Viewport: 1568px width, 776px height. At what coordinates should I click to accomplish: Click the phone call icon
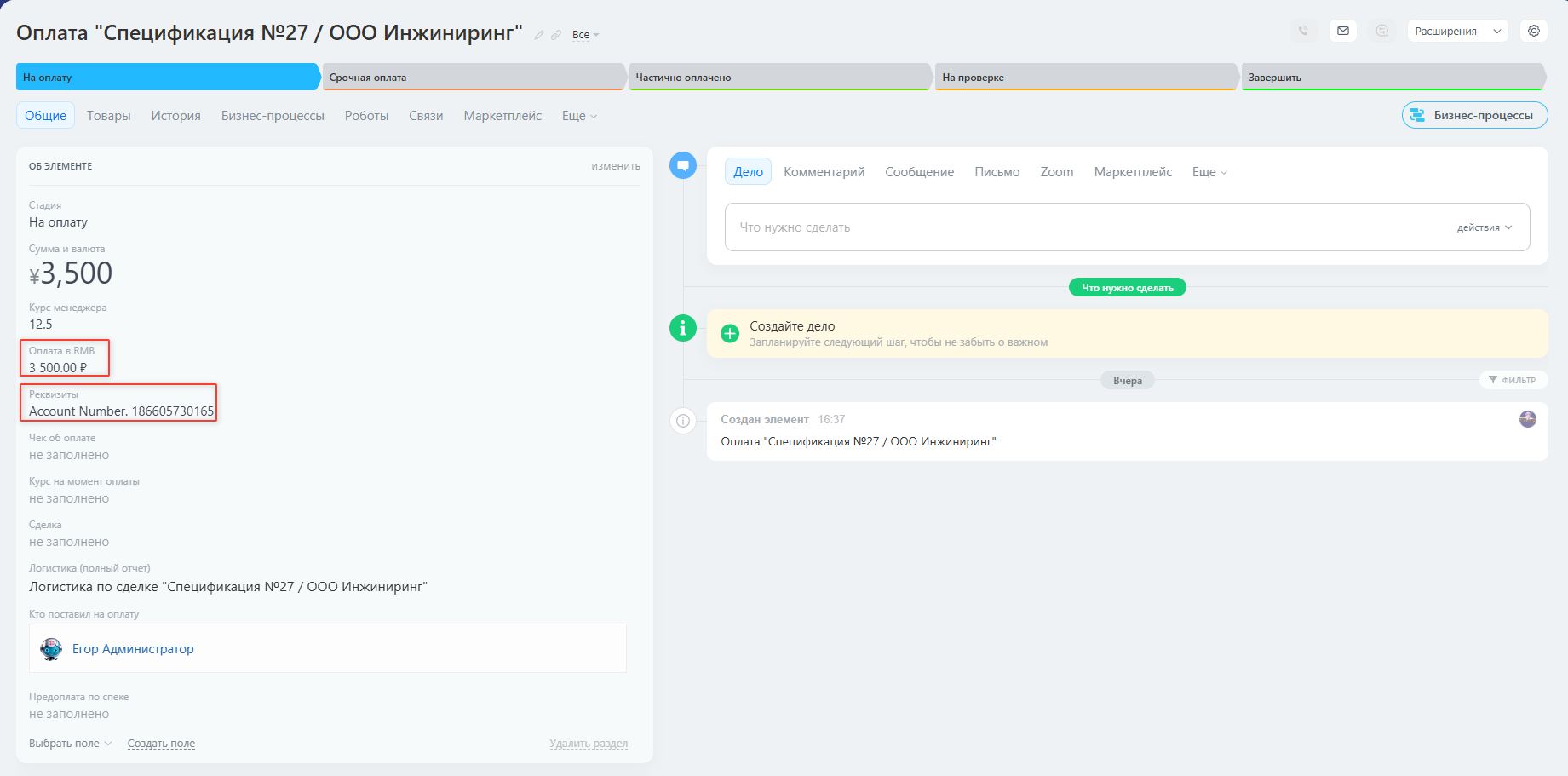pos(1303,31)
